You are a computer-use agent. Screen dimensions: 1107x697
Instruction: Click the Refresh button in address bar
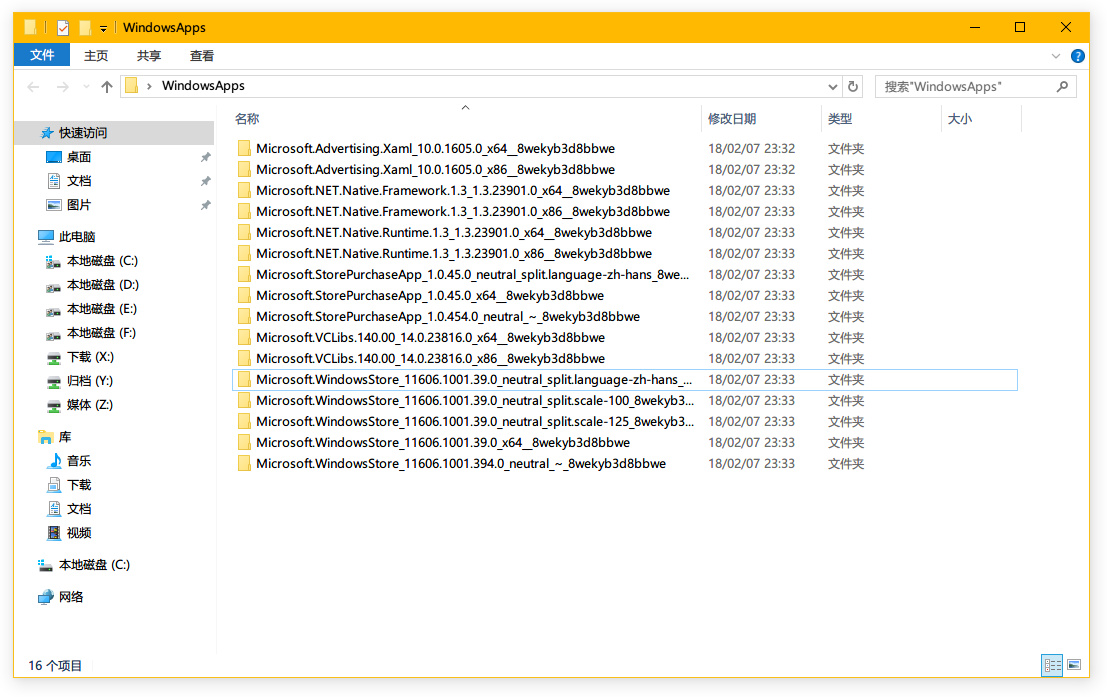tap(852, 86)
